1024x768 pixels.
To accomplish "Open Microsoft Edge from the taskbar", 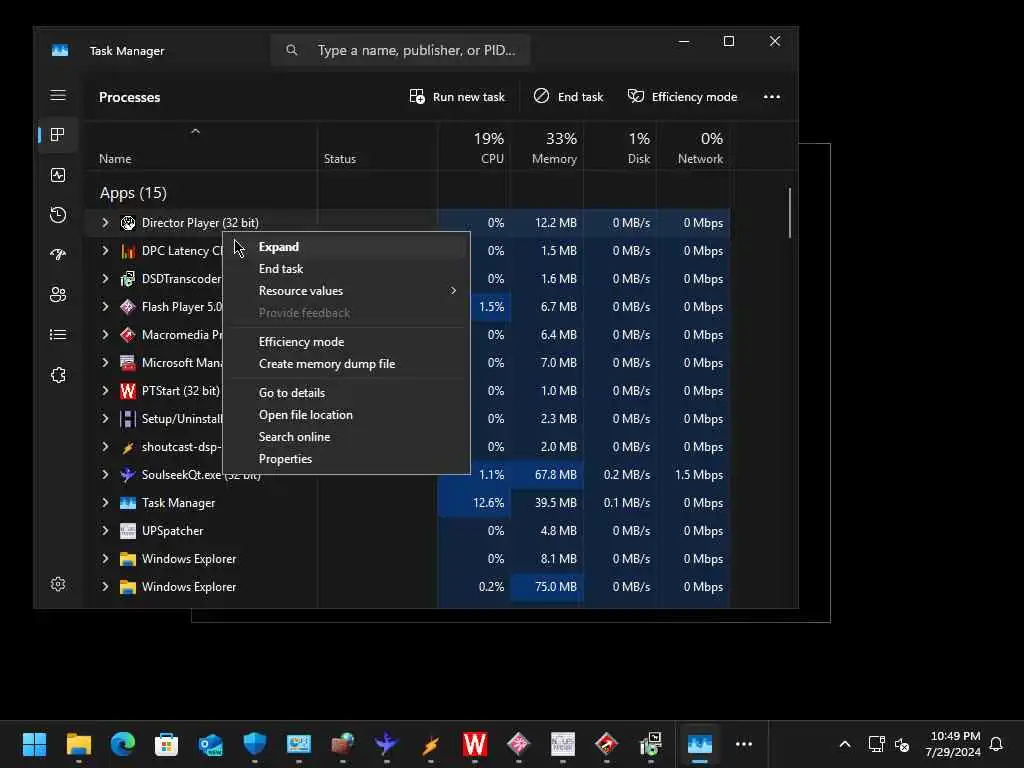I will (x=122, y=744).
